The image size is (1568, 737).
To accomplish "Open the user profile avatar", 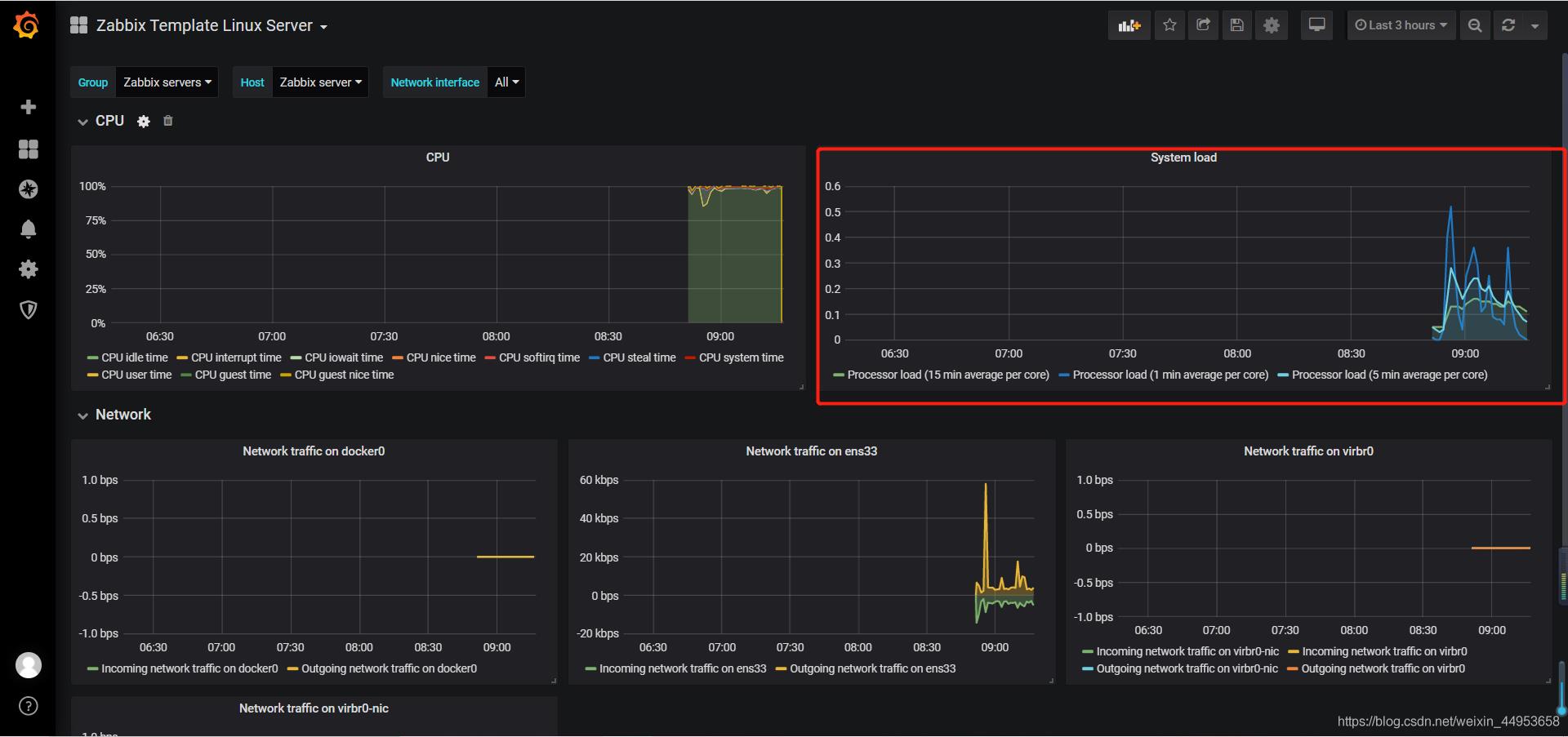I will [x=29, y=665].
